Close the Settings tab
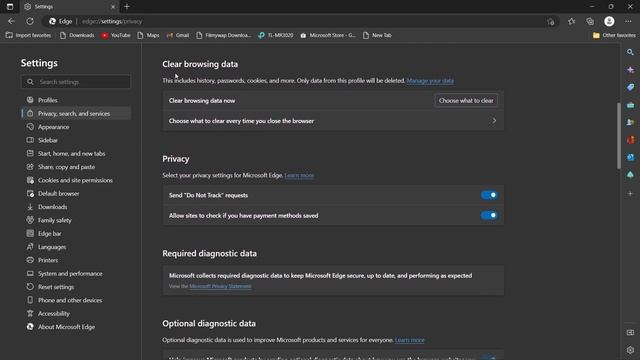 coord(113,7)
